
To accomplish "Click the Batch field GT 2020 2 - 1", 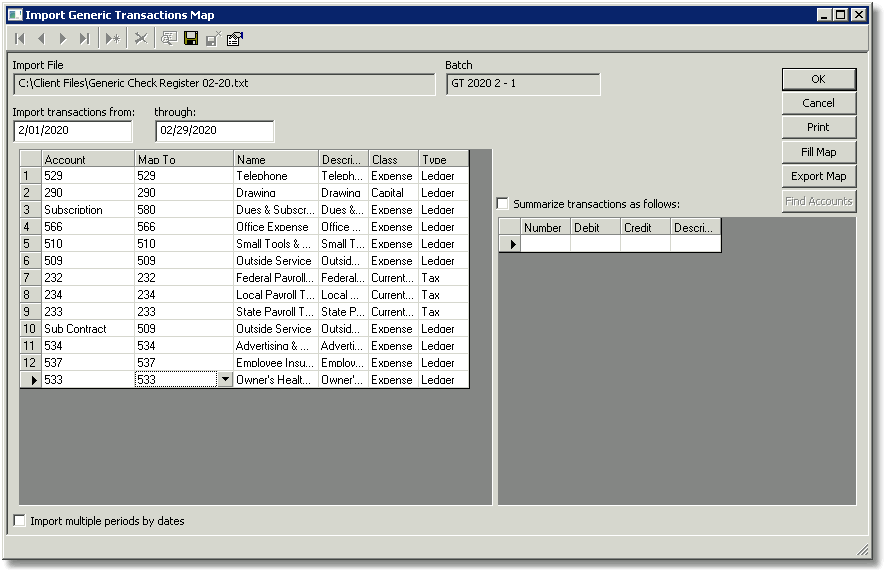I will tap(523, 84).
